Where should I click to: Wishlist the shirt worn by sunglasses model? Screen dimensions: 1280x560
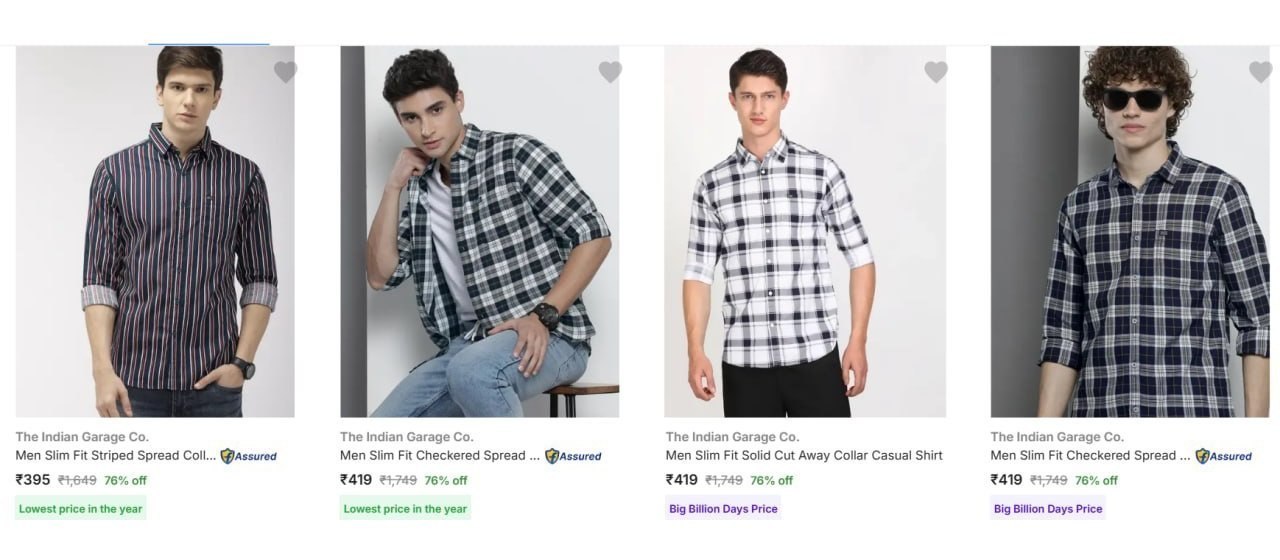(x=1260, y=72)
